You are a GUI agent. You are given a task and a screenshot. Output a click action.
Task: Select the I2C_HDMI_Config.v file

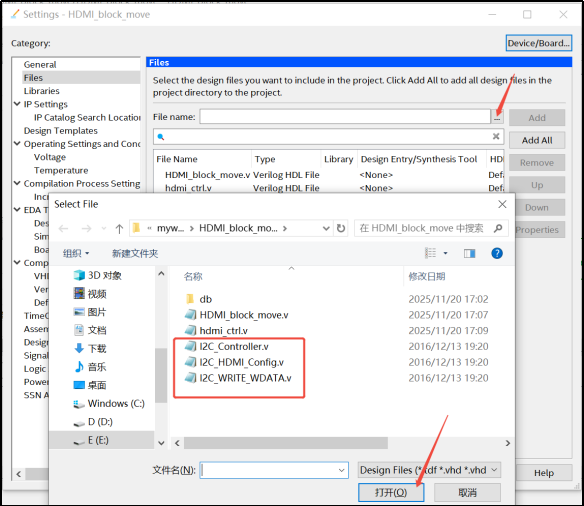click(235, 362)
